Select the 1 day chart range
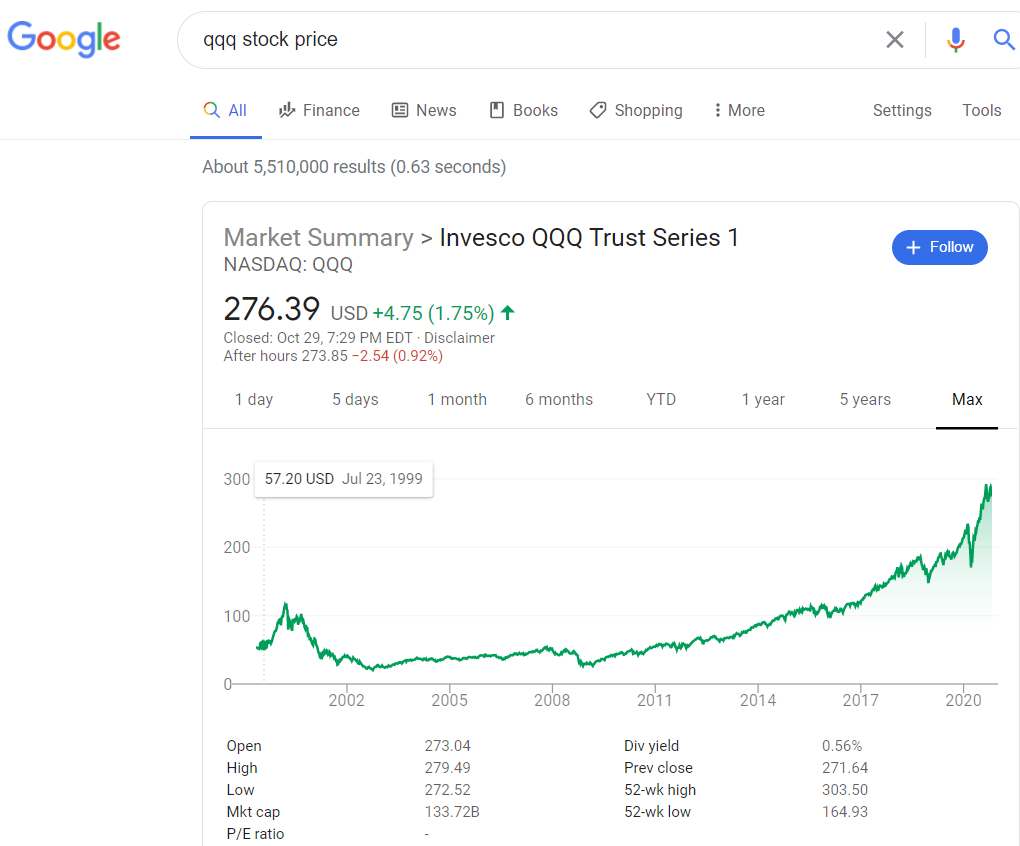 coord(254,400)
